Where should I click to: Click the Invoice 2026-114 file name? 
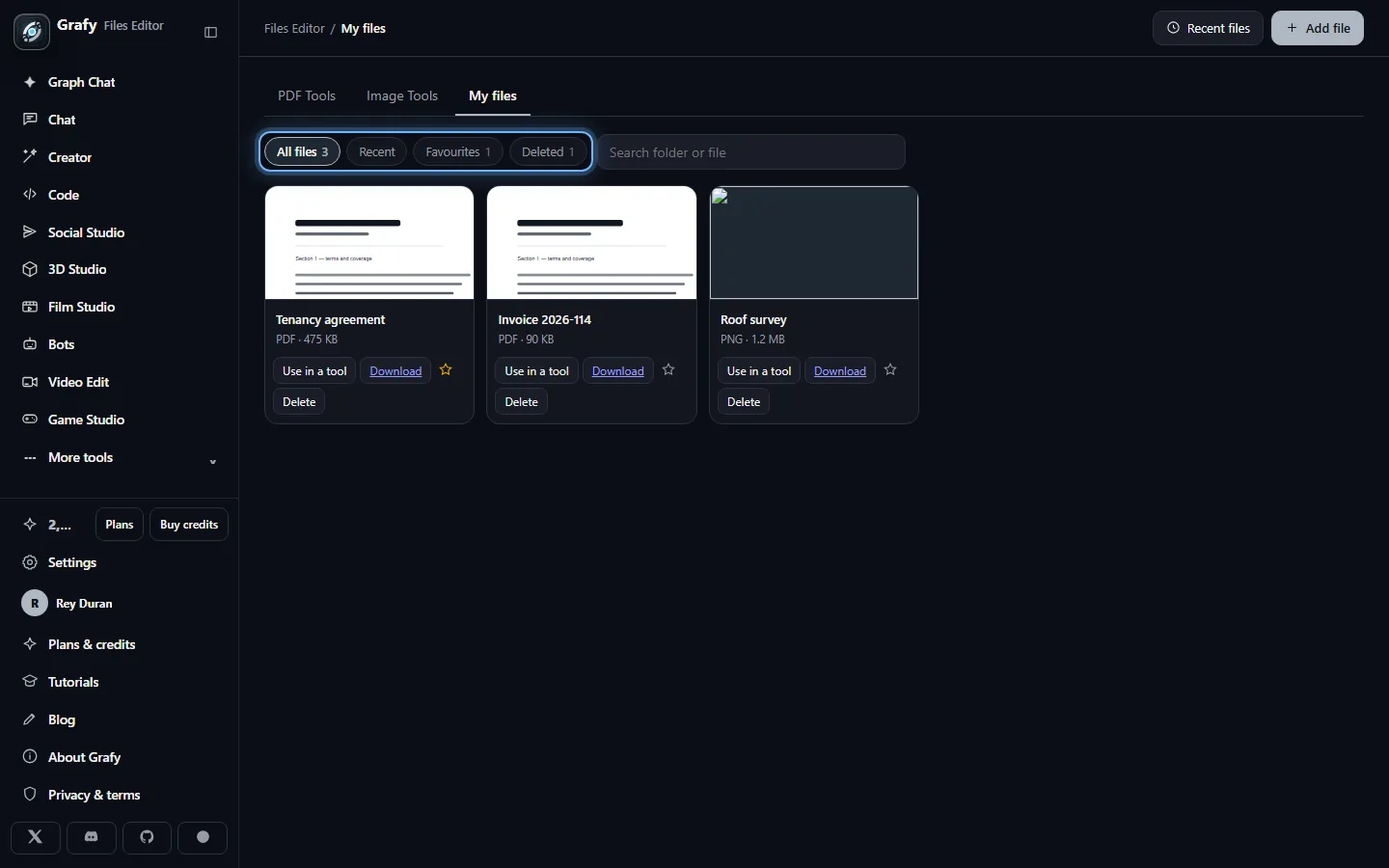[x=545, y=319]
